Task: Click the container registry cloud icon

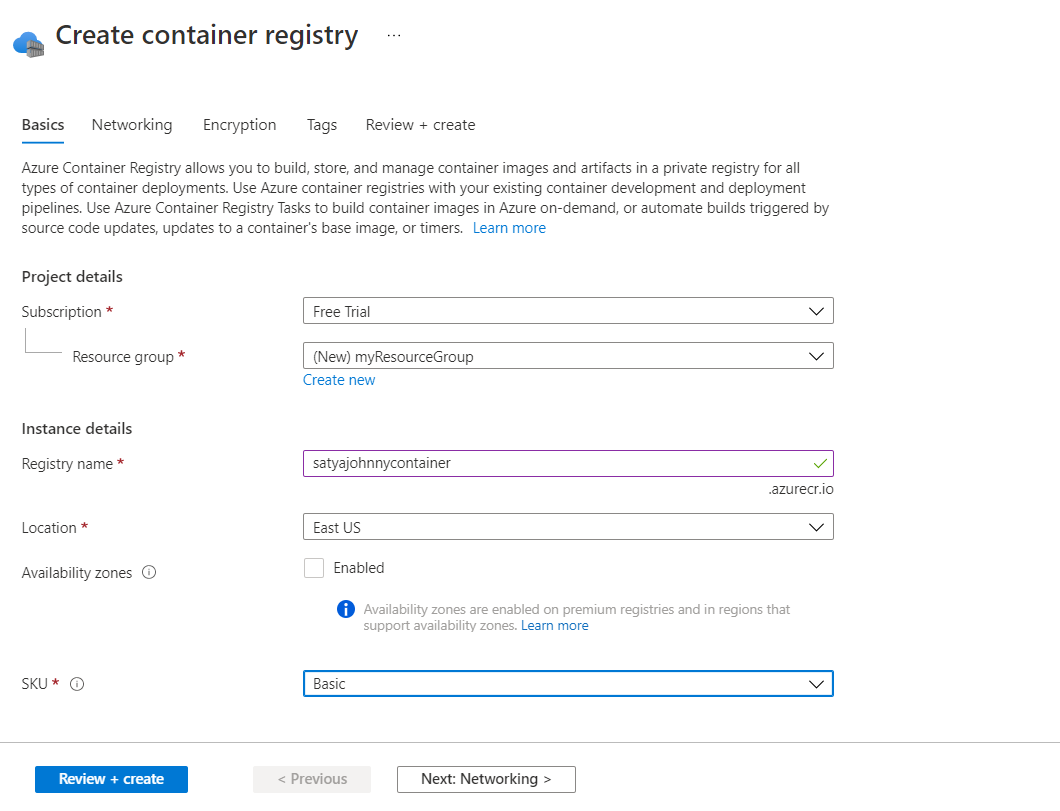Action: [x=29, y=43]
